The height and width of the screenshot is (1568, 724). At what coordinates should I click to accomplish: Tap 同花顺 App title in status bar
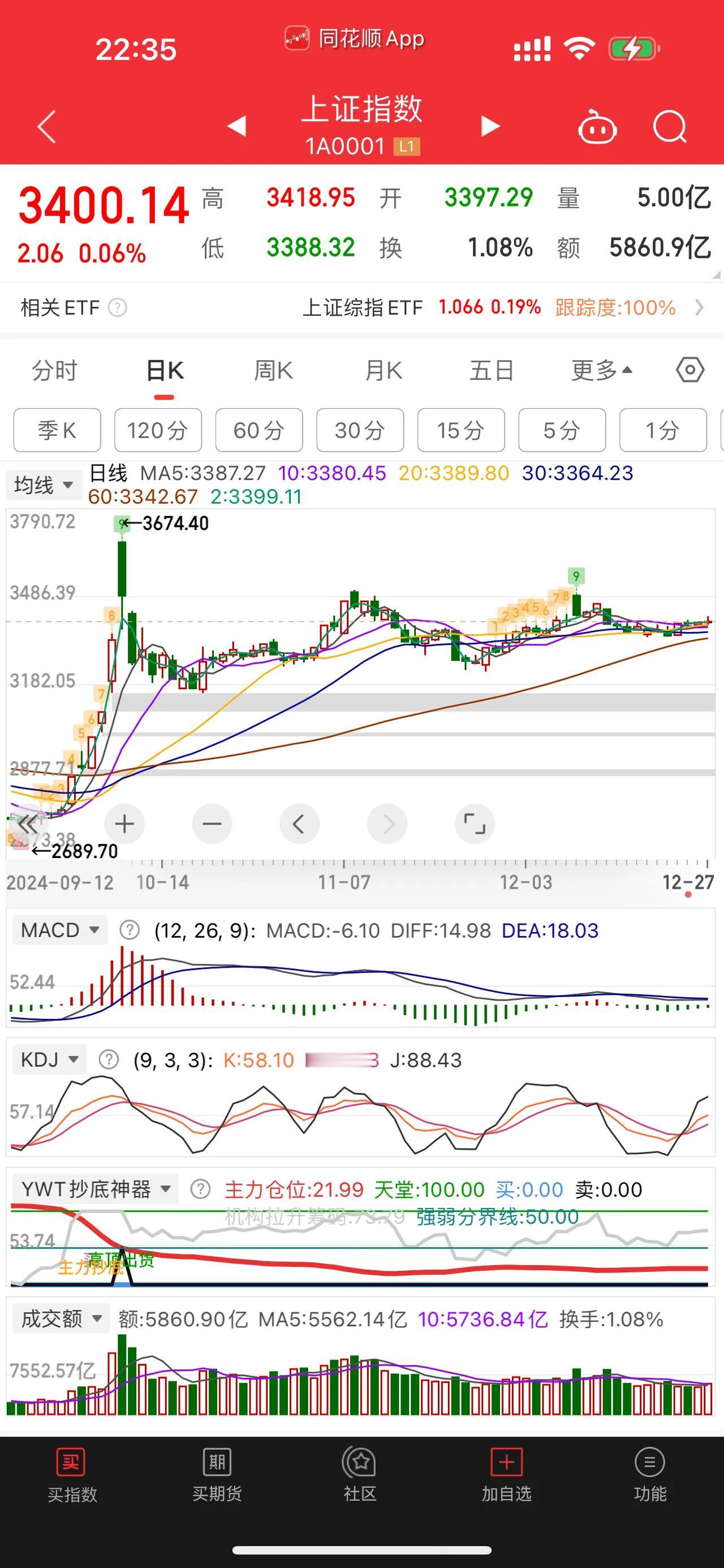point(372,39)
